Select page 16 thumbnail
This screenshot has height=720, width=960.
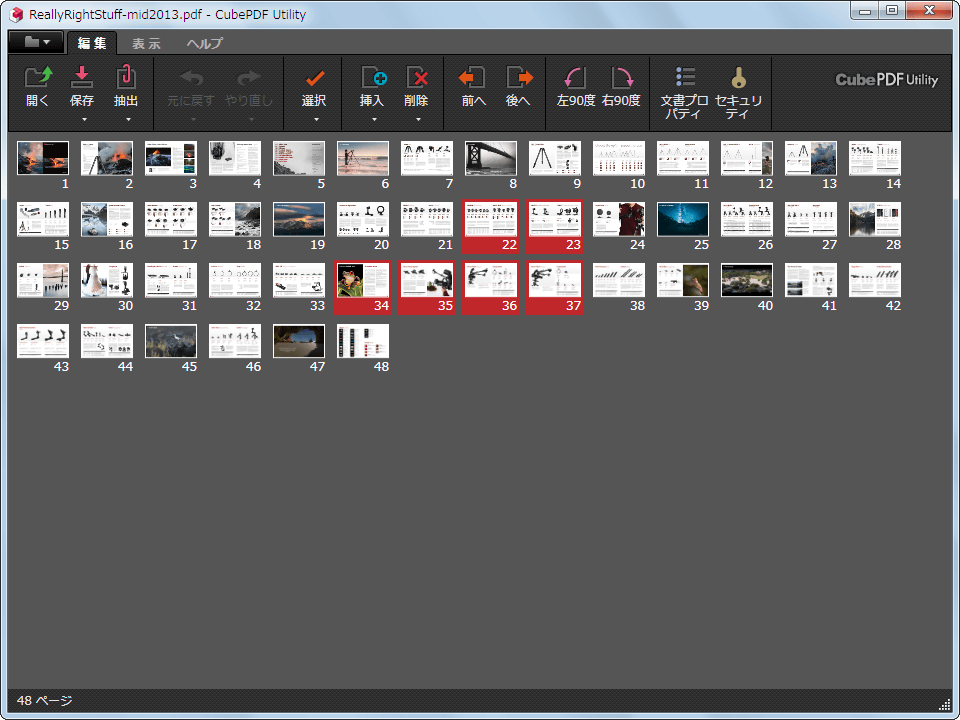tap(107, 219)
